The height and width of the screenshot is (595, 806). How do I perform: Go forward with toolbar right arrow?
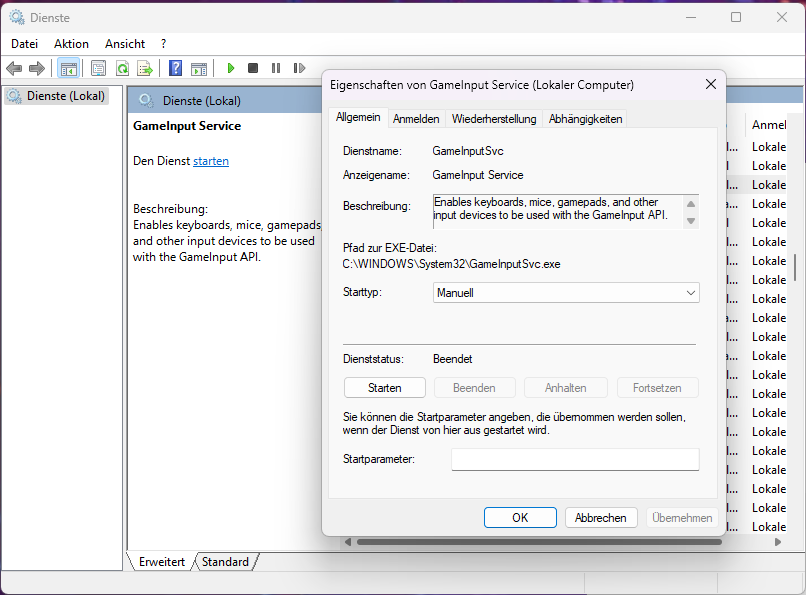tap(37, 68)
